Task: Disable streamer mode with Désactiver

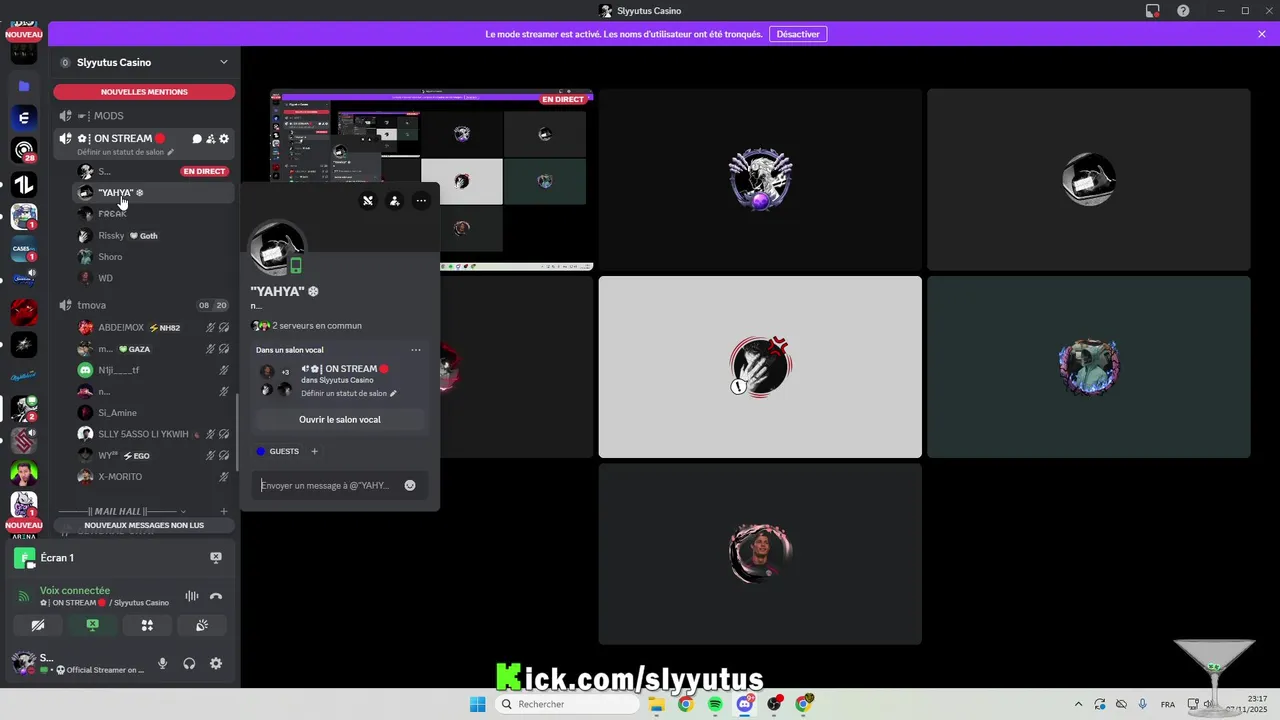Action: (x=798, y=34)
